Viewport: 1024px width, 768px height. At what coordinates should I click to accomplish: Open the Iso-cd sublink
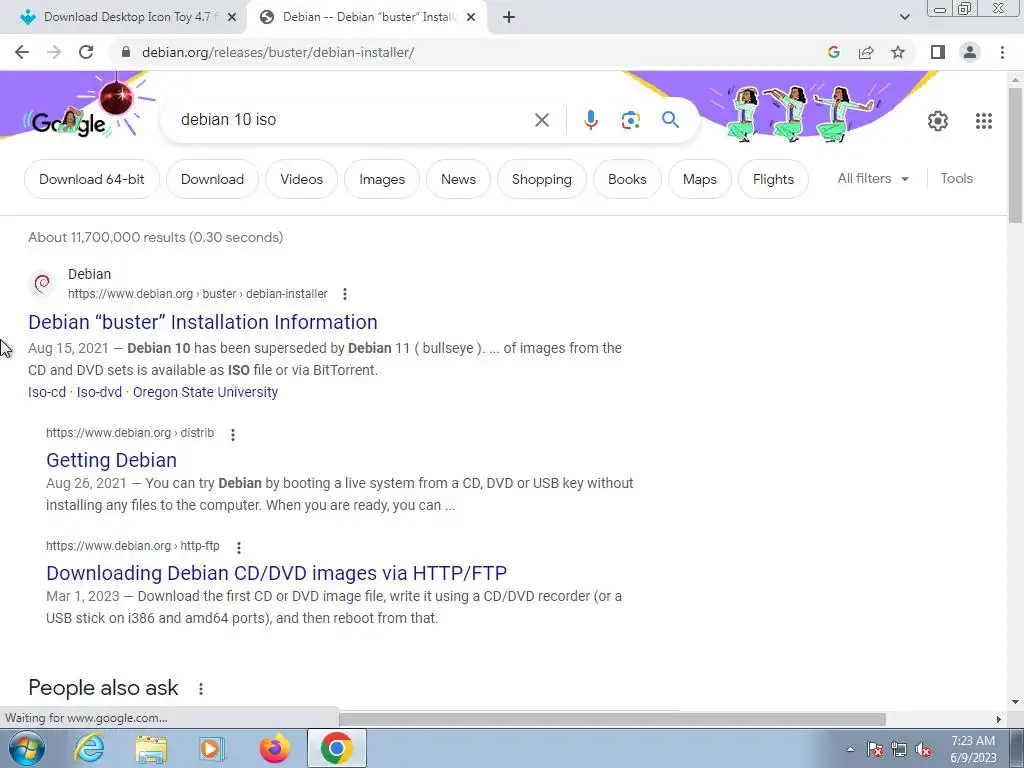(47, 392)
